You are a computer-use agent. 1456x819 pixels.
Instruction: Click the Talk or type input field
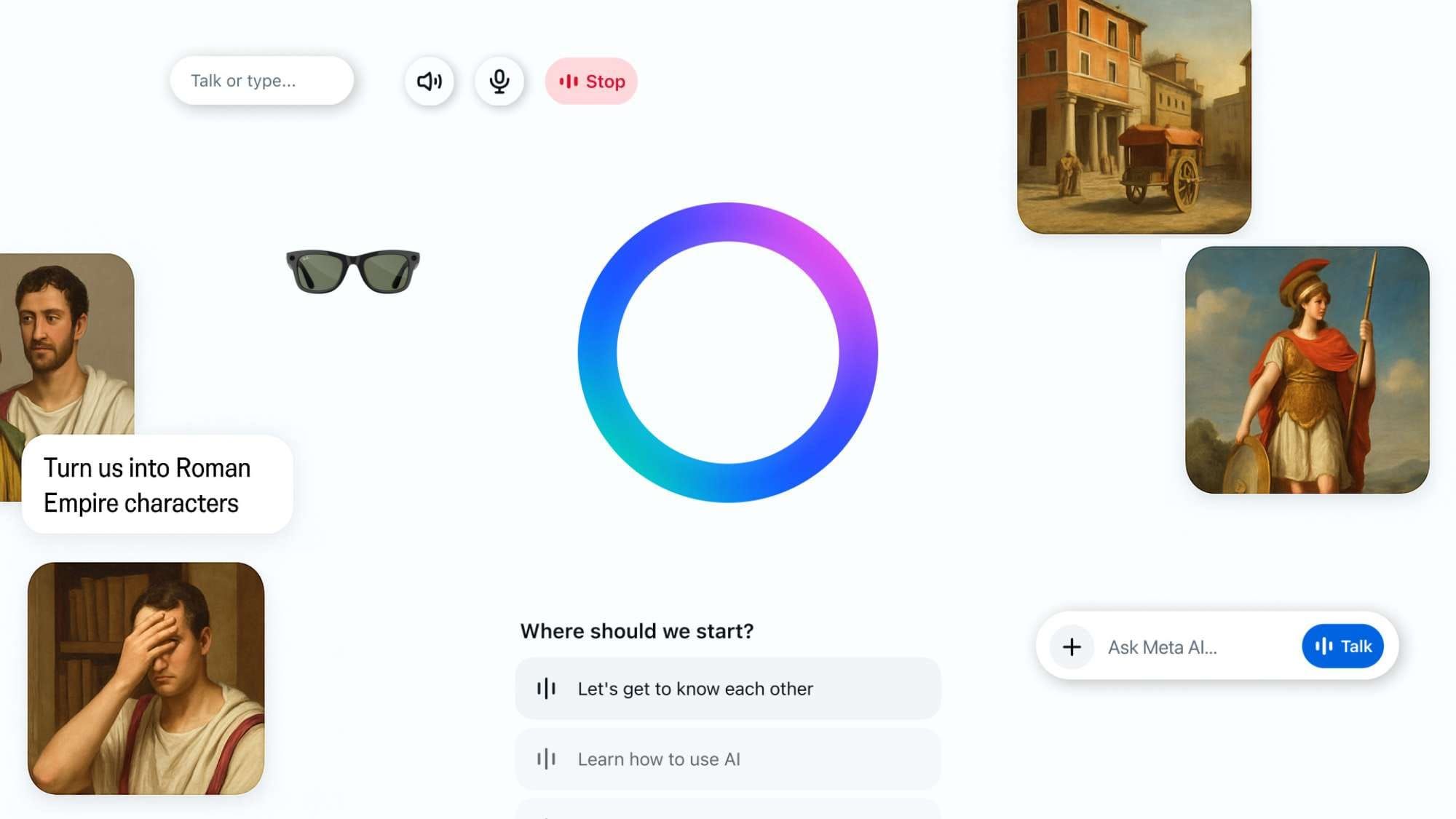261,81
